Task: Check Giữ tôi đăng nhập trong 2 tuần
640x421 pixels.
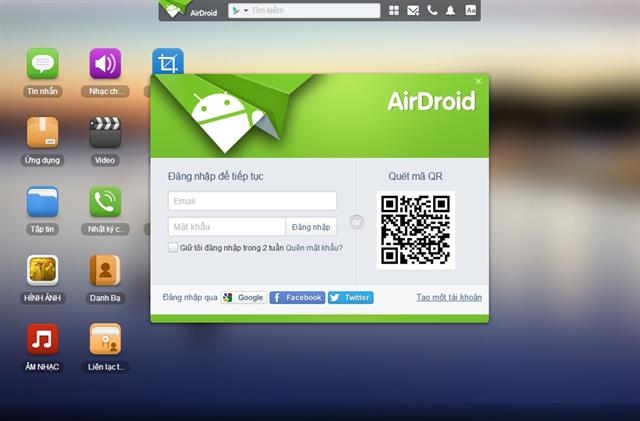Action: point(173,247)
